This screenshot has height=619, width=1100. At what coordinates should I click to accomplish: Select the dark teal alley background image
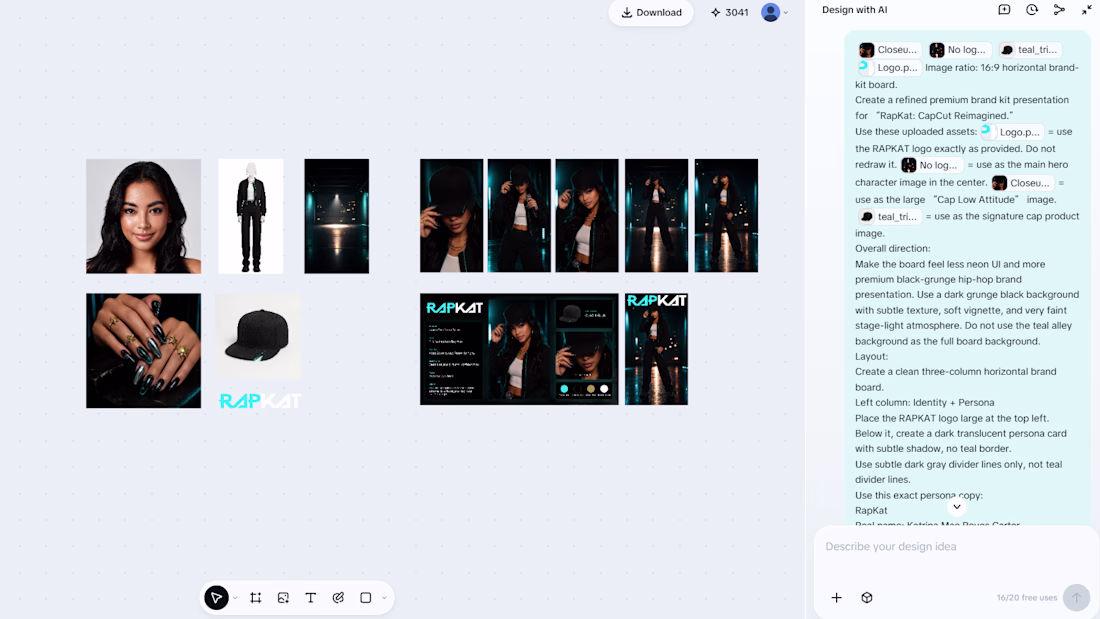tap(337, 216)
